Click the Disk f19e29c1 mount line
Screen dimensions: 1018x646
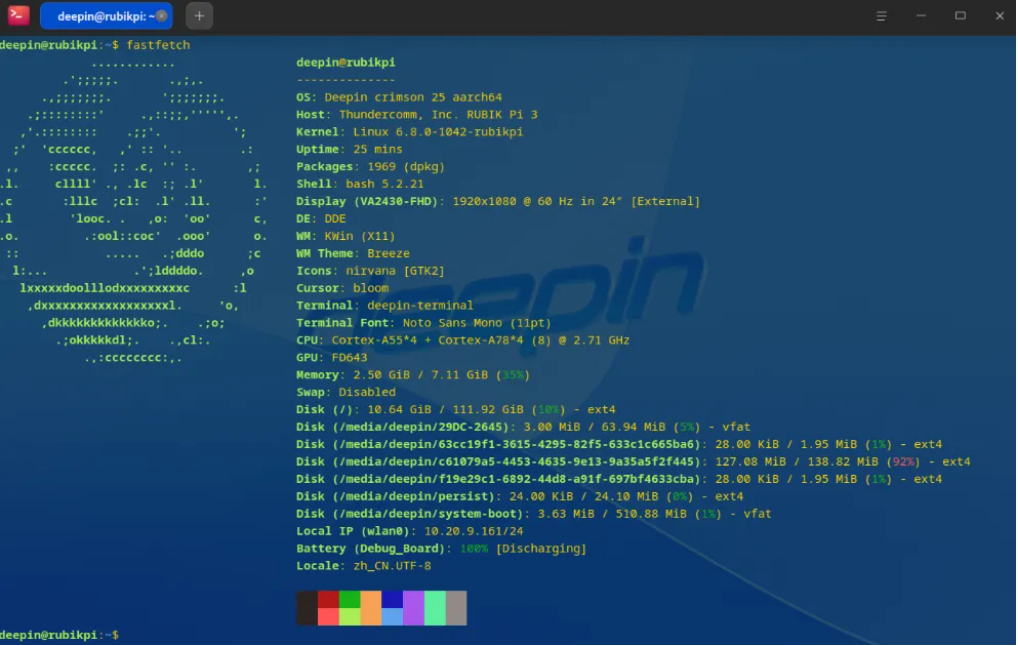point(619,479)
